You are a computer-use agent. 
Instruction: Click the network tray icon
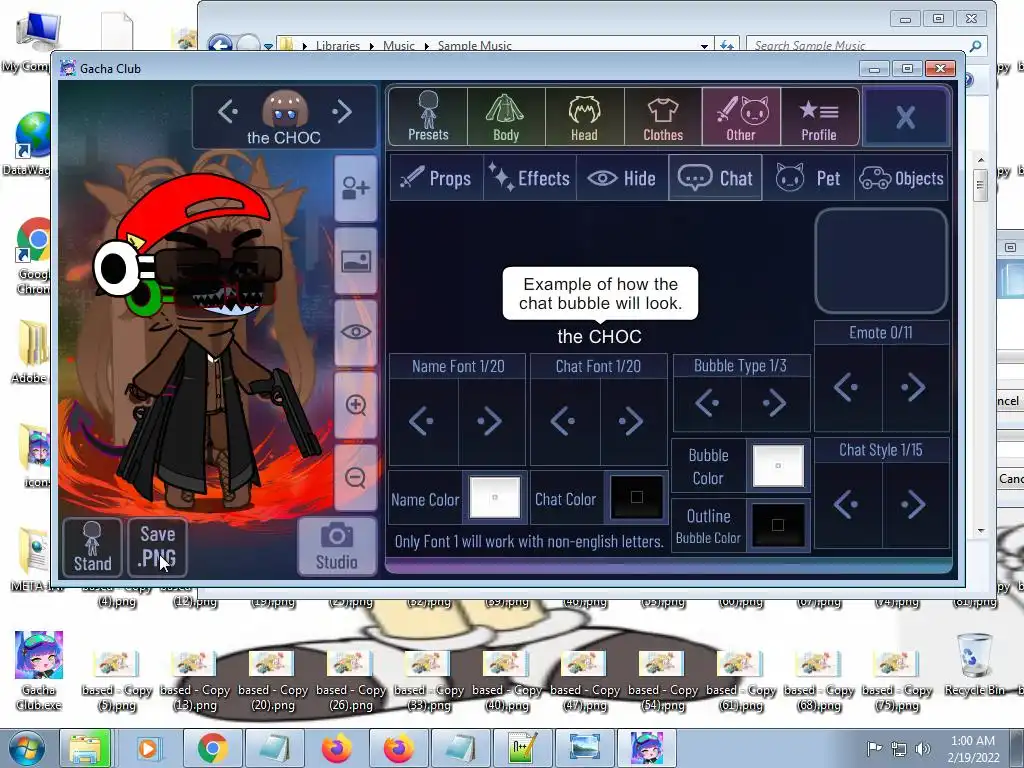[899, 748]
